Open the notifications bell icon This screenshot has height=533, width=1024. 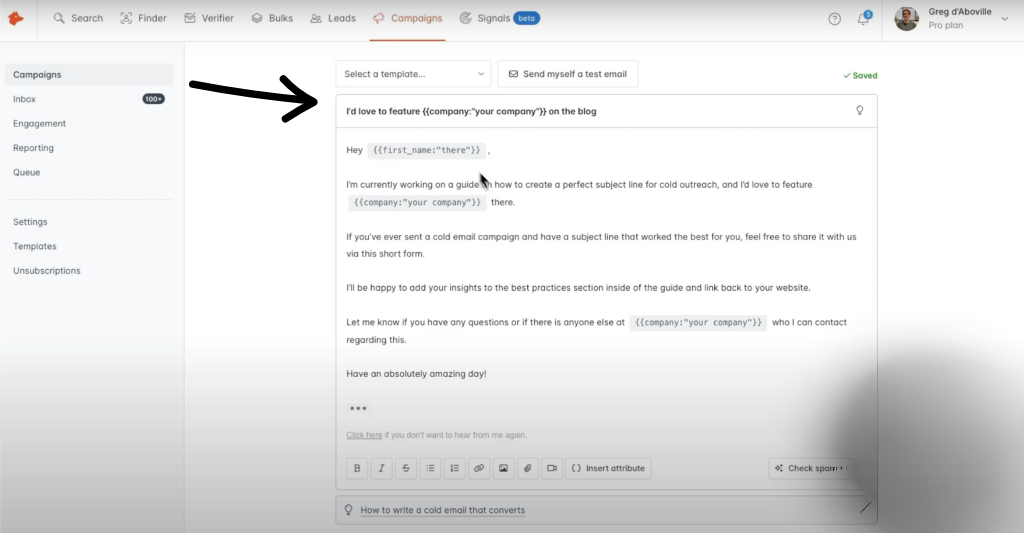pos(863,18)
